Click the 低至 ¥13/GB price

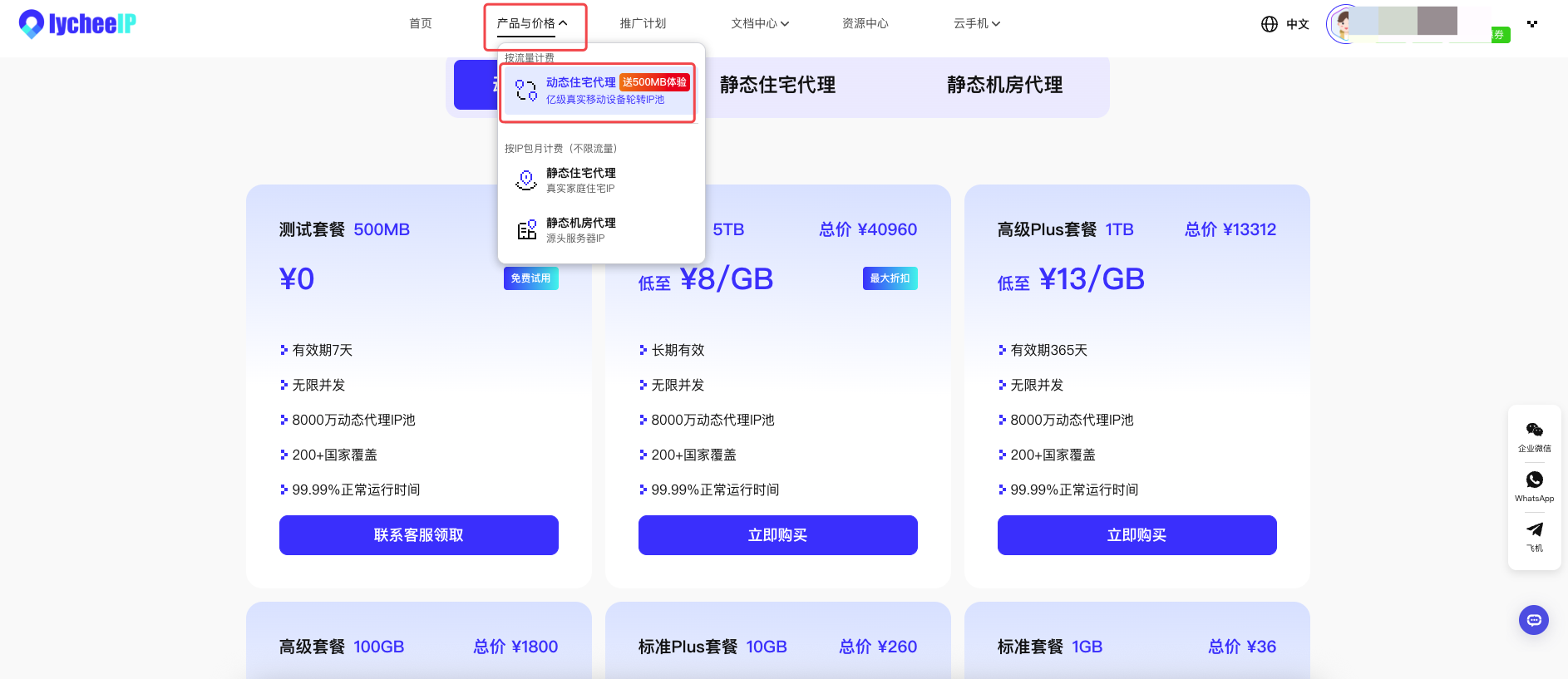1071,280
